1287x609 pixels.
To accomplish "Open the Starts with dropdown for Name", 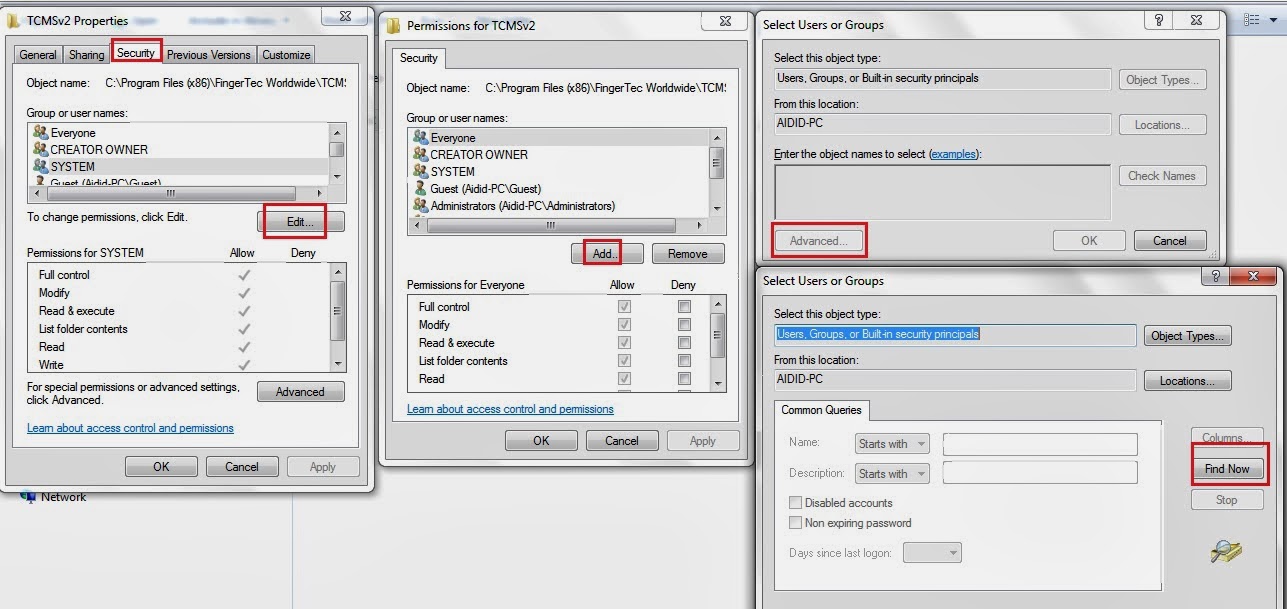I will [891, 443].
